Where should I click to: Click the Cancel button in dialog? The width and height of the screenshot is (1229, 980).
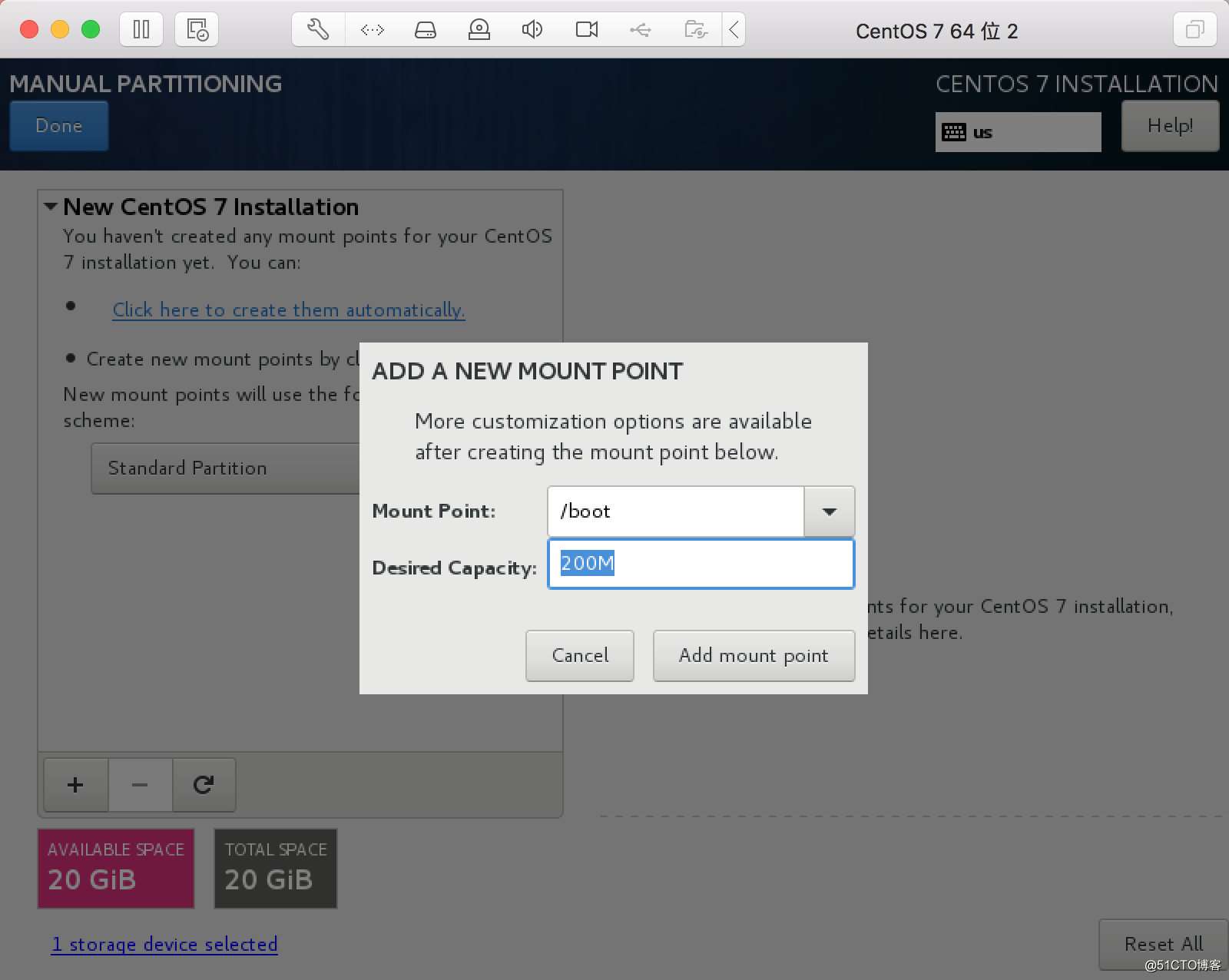click(x=580, y=656)
